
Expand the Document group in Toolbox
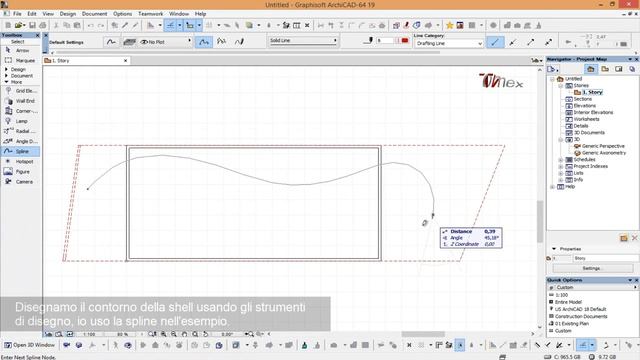(6, 76)
